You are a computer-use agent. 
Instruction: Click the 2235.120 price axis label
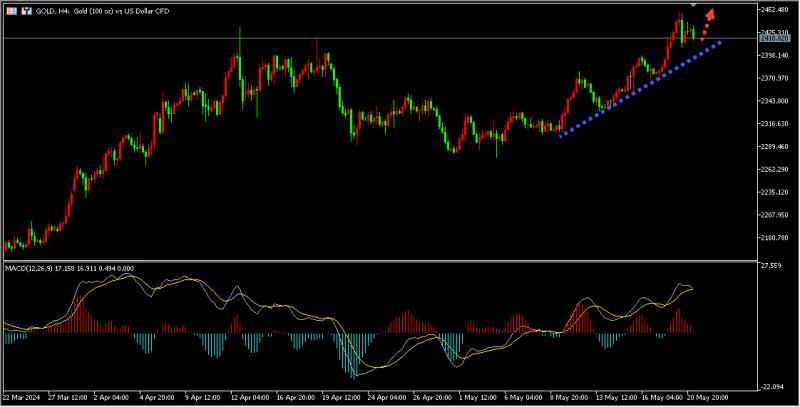coord(775,192)
